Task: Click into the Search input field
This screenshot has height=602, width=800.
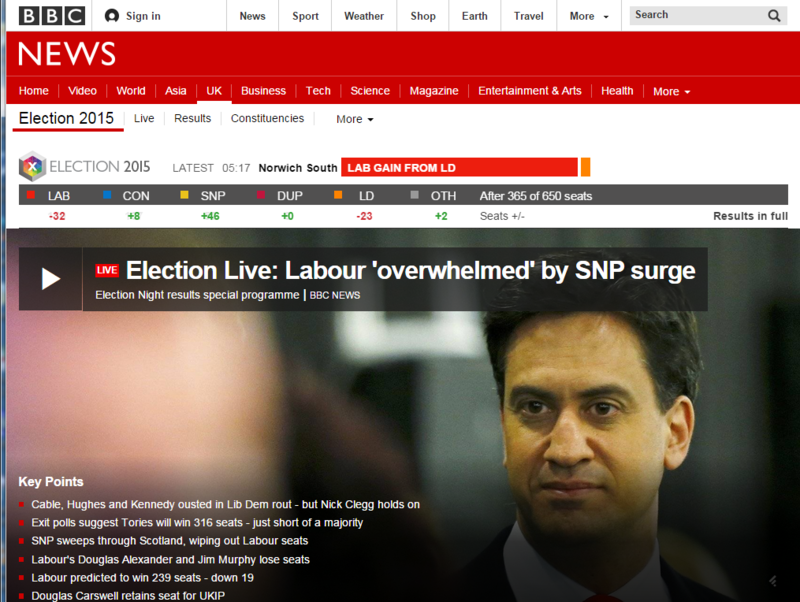Action: (696, 15)
